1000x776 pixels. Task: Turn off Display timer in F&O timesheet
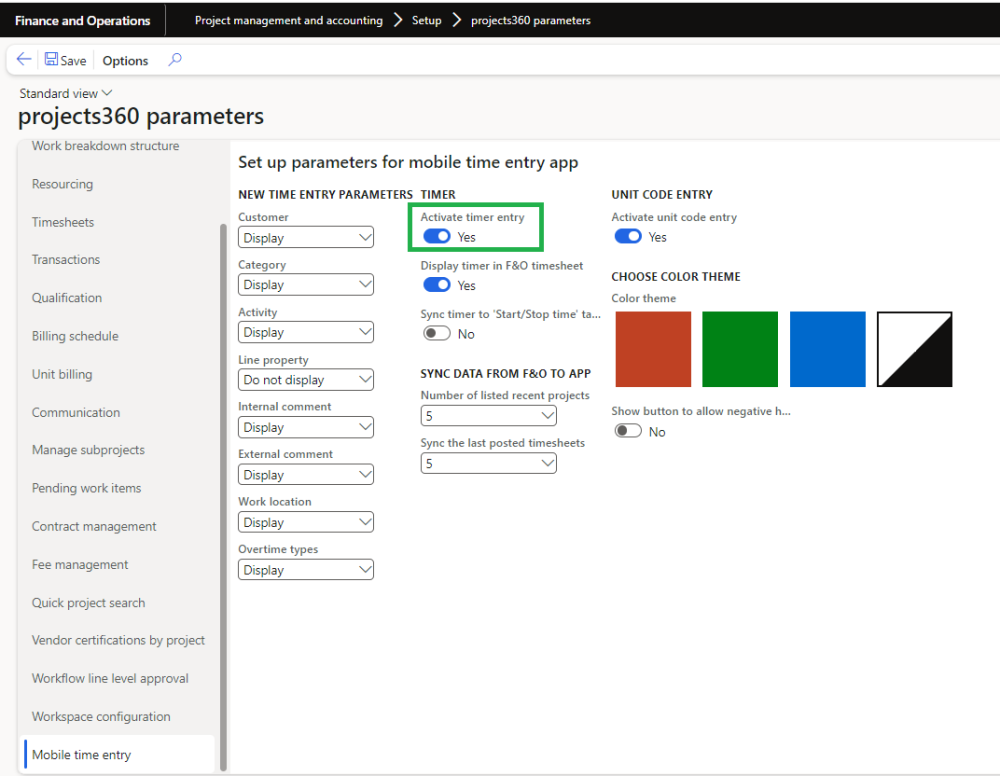coord(437,285)
